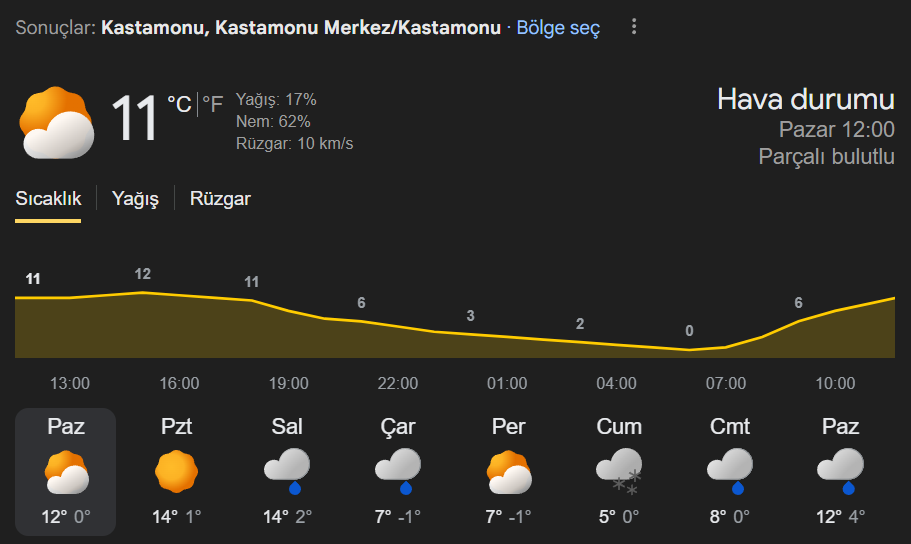
Task: Click the 16:00 hour label on chart
Action: point(179,383)
